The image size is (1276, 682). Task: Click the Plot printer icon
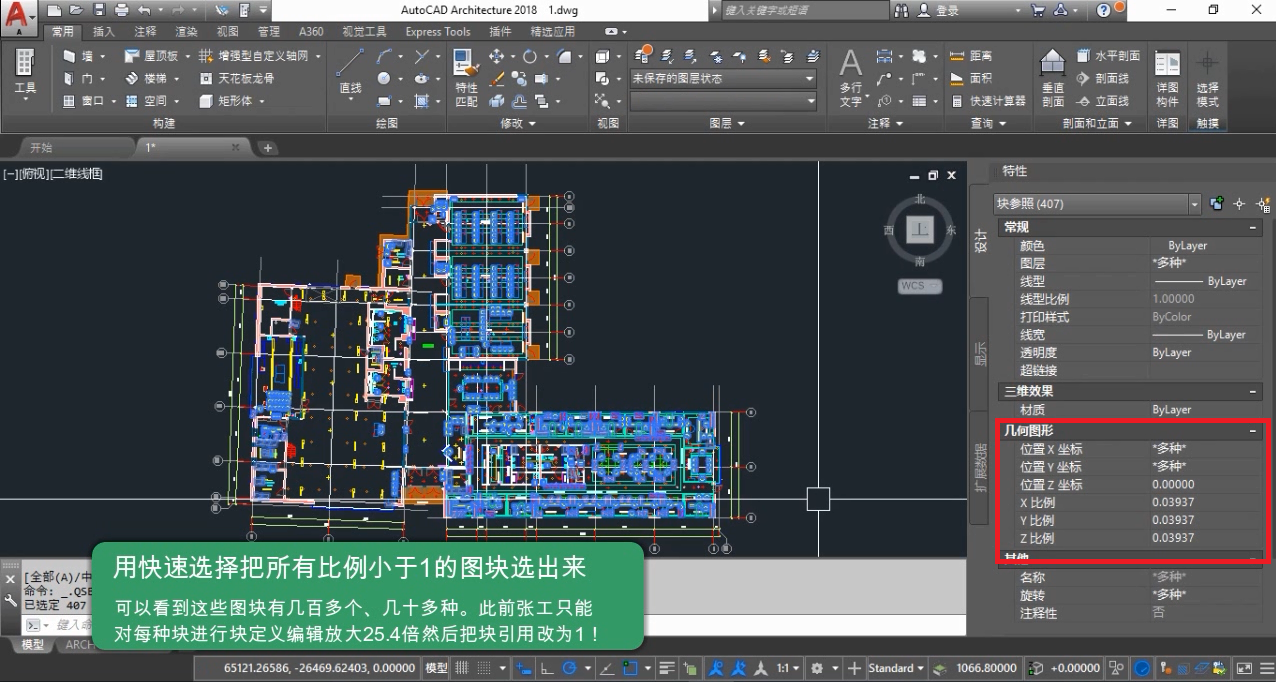(121, 10)
